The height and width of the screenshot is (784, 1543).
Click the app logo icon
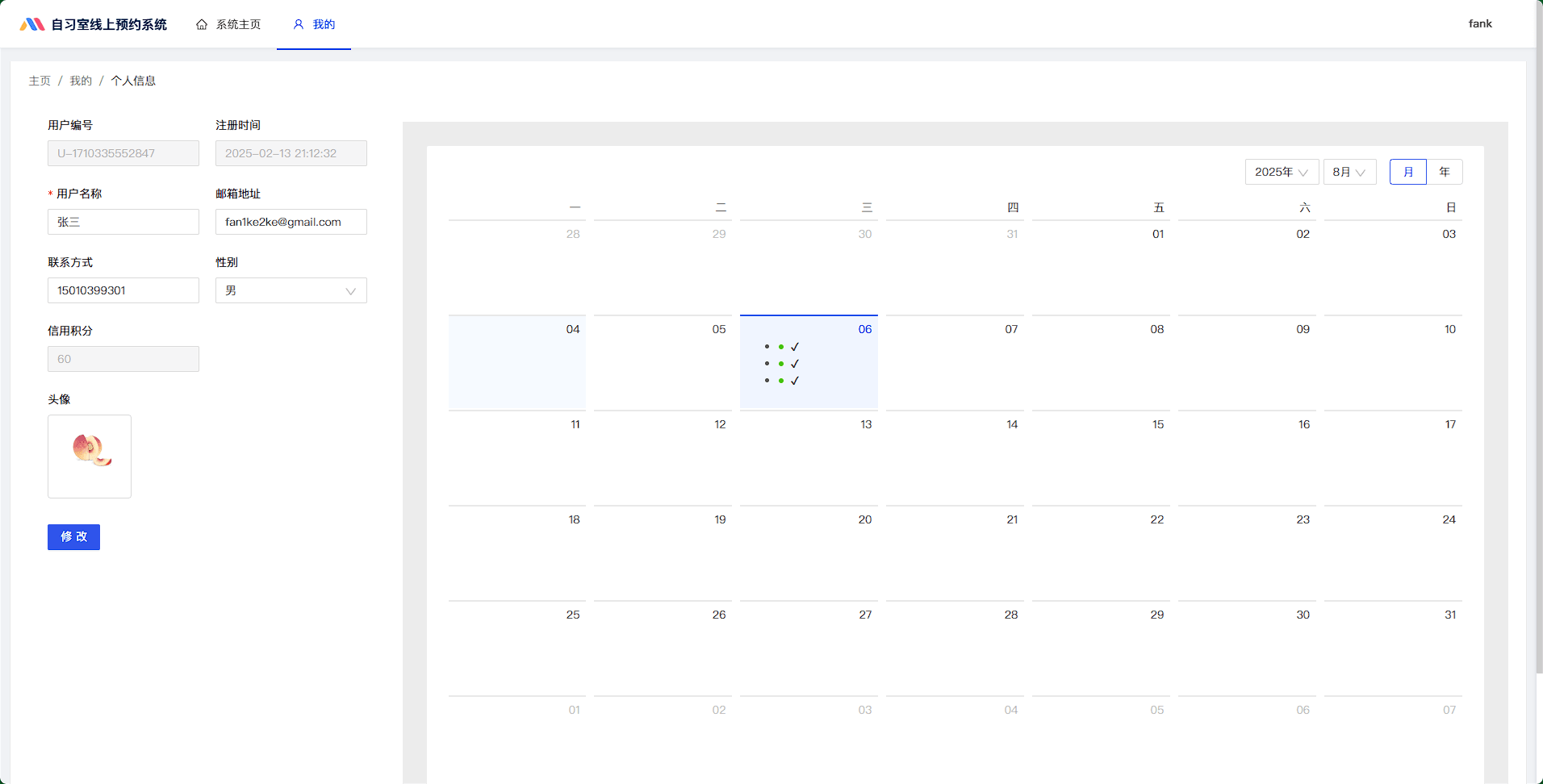31,24
